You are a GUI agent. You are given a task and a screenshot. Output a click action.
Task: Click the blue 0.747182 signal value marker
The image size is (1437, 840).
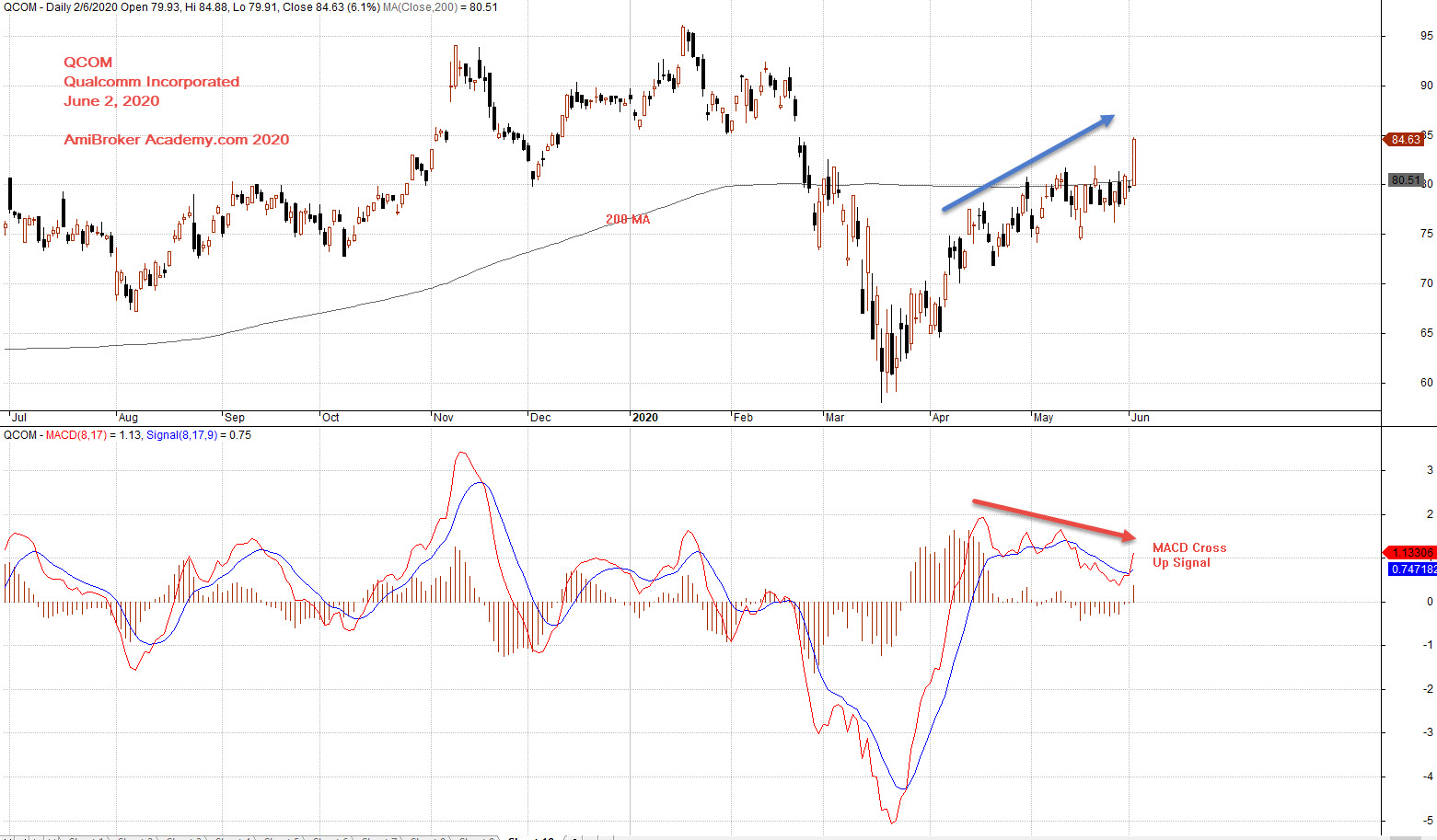click(1412, 570)
